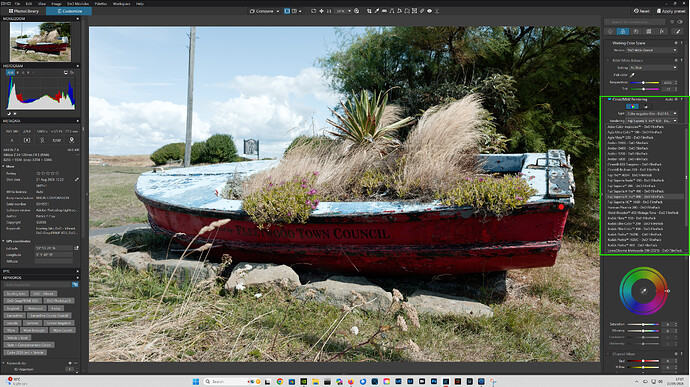Open the Help menu
The height and width of the screenshot is (387, 690).
140,4
